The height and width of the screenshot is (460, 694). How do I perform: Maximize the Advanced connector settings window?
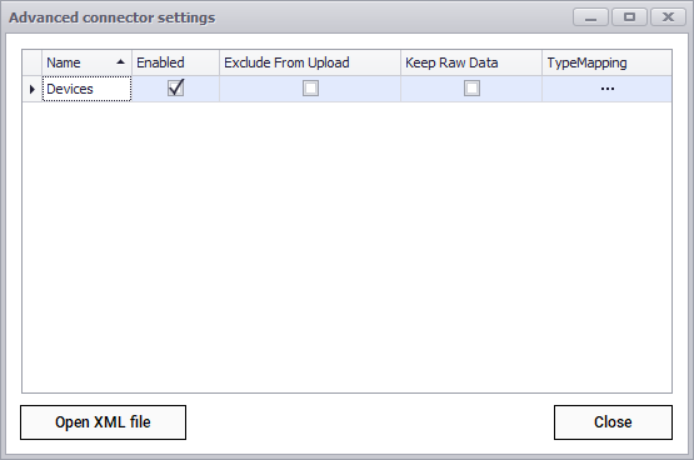(x=629, y=17)
